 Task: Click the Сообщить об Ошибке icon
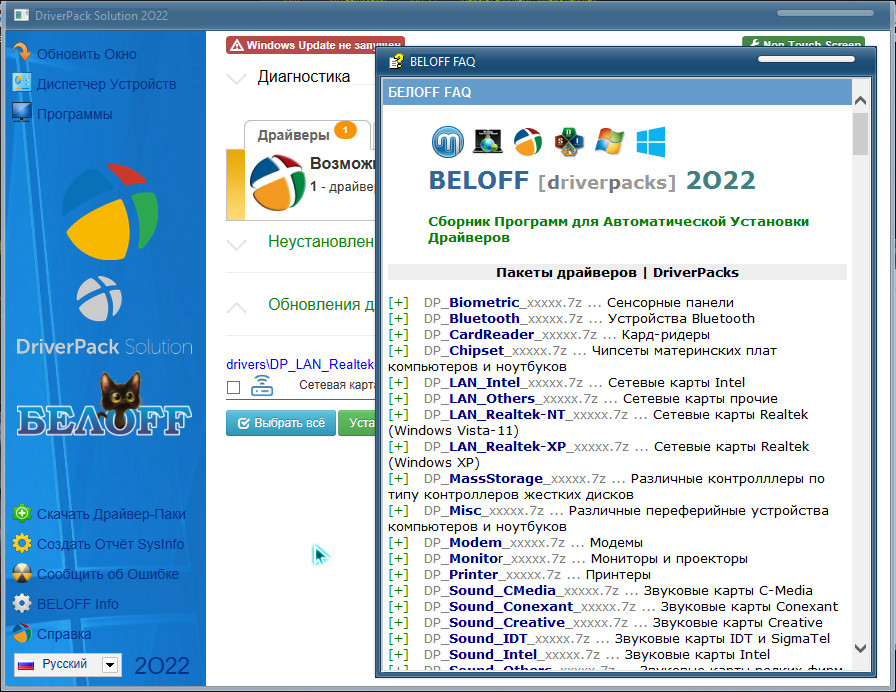(x=21, y=574)
